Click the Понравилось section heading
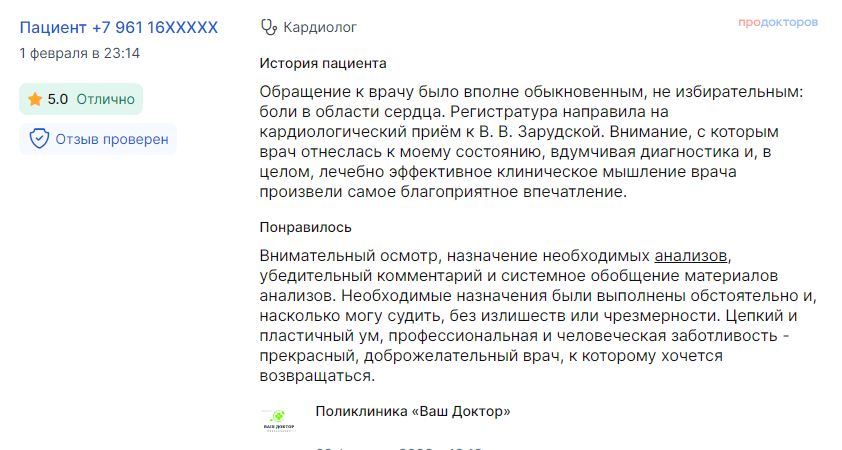Screen dimensions: 842x450 tap(305, 227)
